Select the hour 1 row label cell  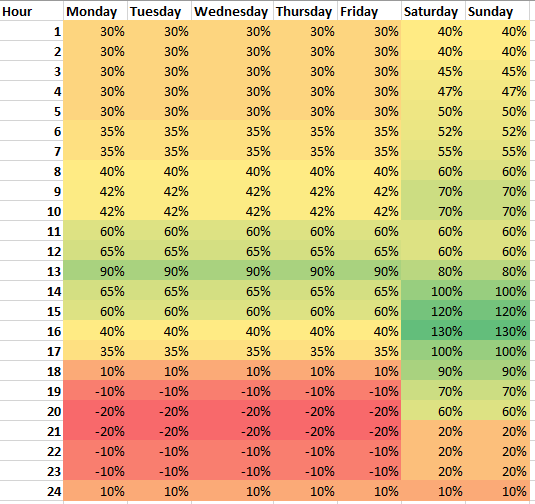click(x=31, y=31)
